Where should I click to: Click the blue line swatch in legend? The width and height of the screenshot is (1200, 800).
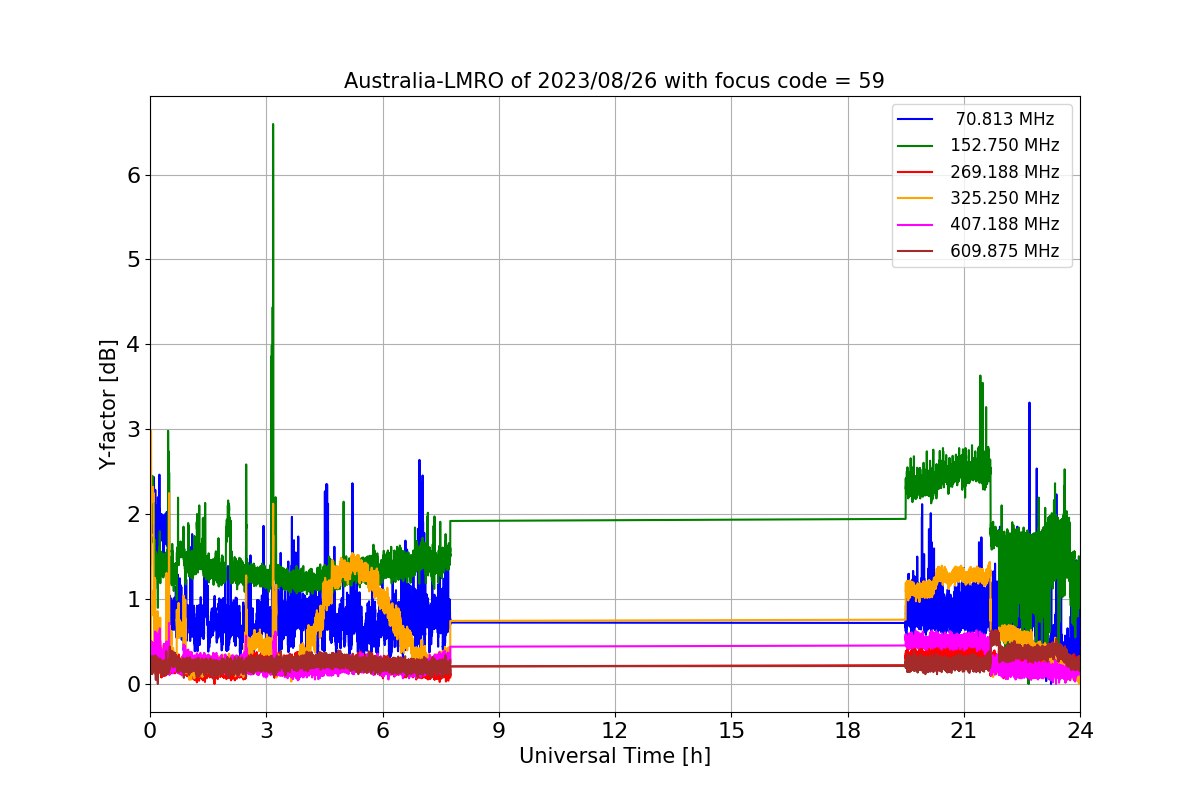point(916,119)
